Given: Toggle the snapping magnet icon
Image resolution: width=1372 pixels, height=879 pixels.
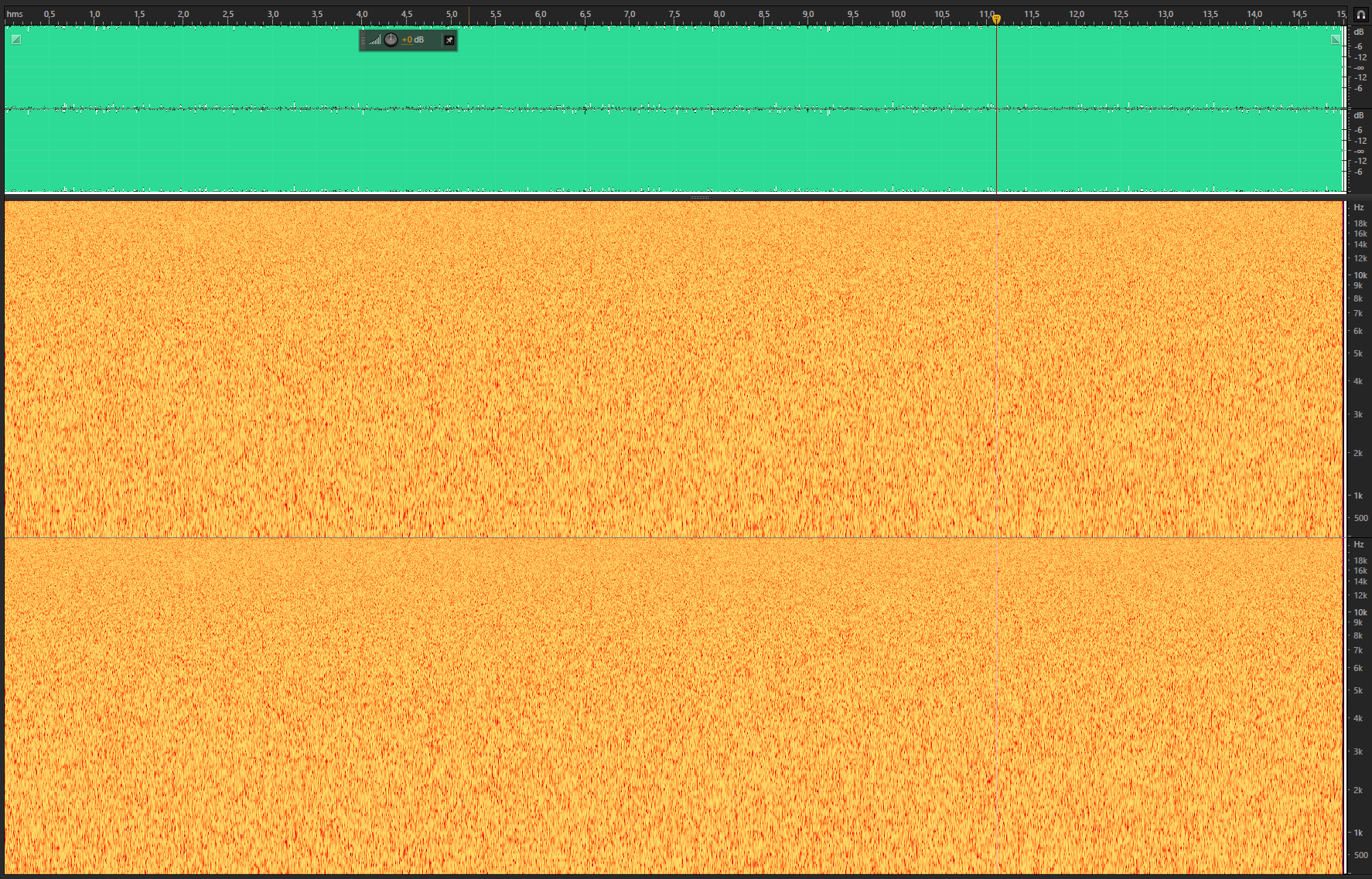Looking at the screenshot, I should 1360,14.
